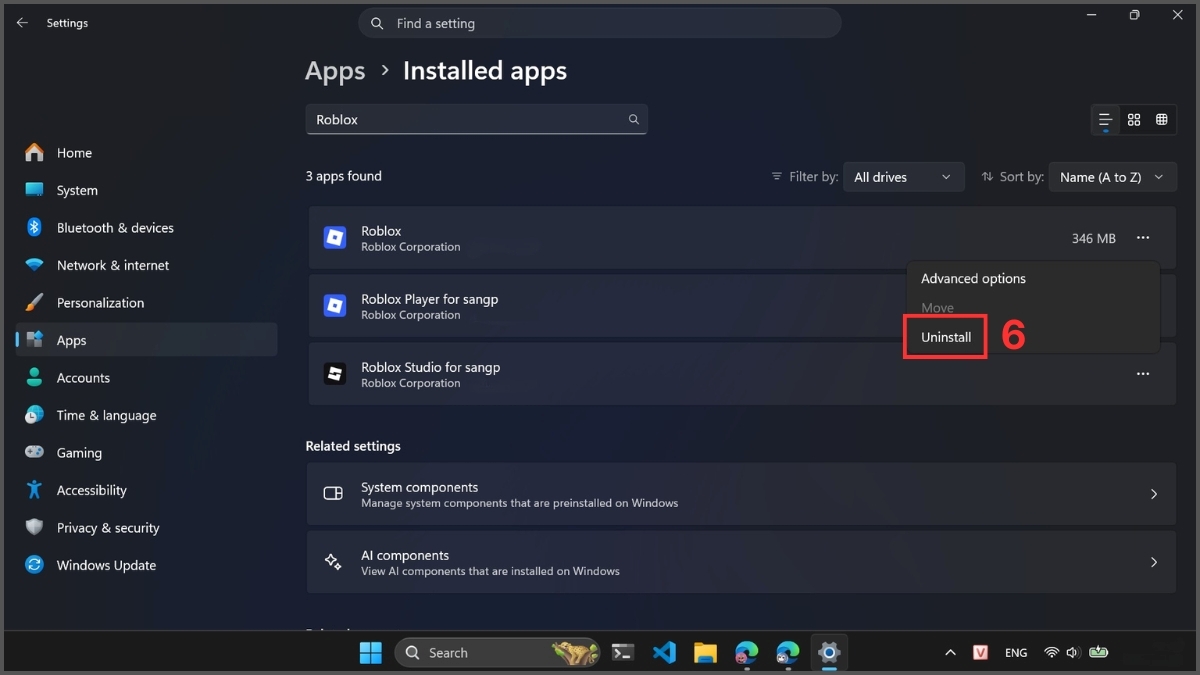Image resolution: width=1200 pixels, height=675 pixels.
Task: Switch to table view layout
Action: click(1162, 120)
